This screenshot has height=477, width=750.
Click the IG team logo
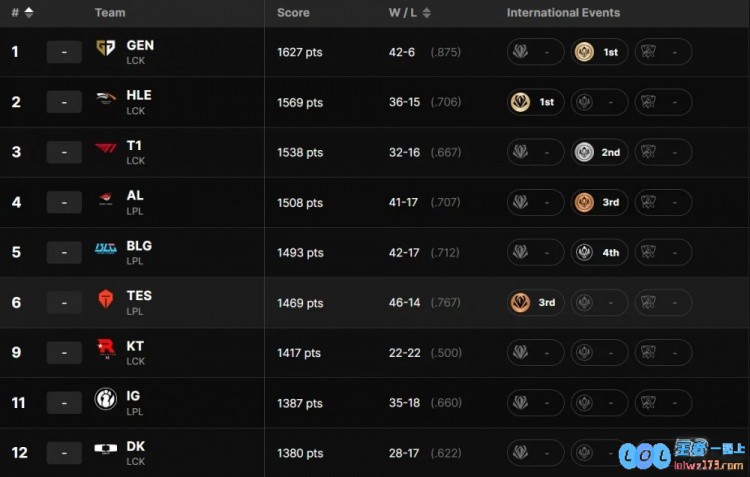point(105,399)
